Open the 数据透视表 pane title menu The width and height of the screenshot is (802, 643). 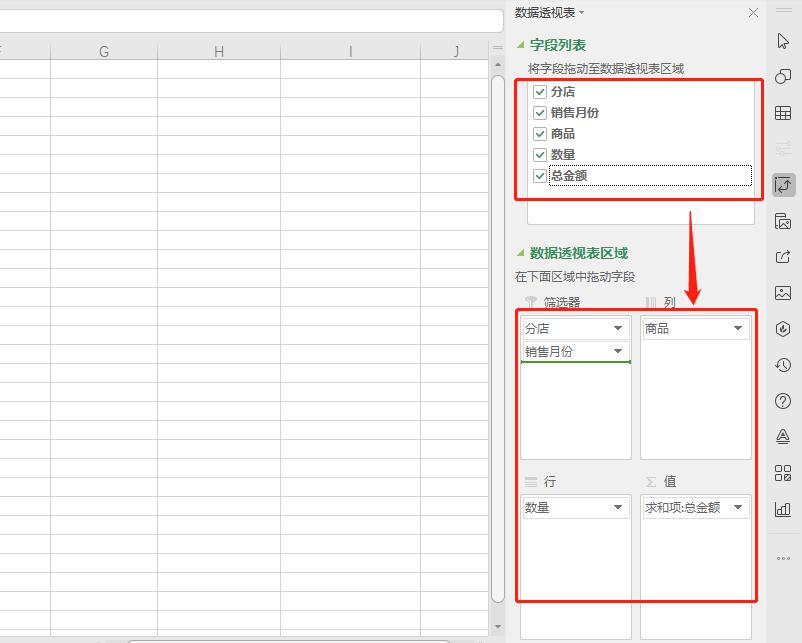(549, 12)
